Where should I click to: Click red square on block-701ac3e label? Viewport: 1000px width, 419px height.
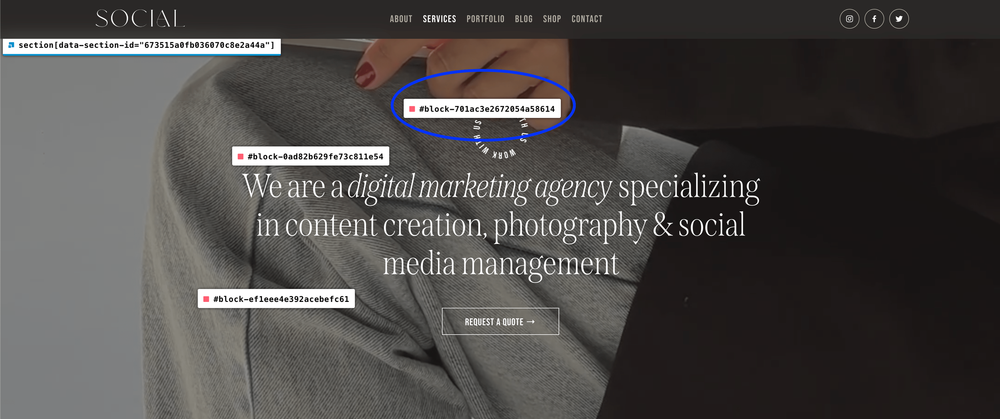point(412,109)
